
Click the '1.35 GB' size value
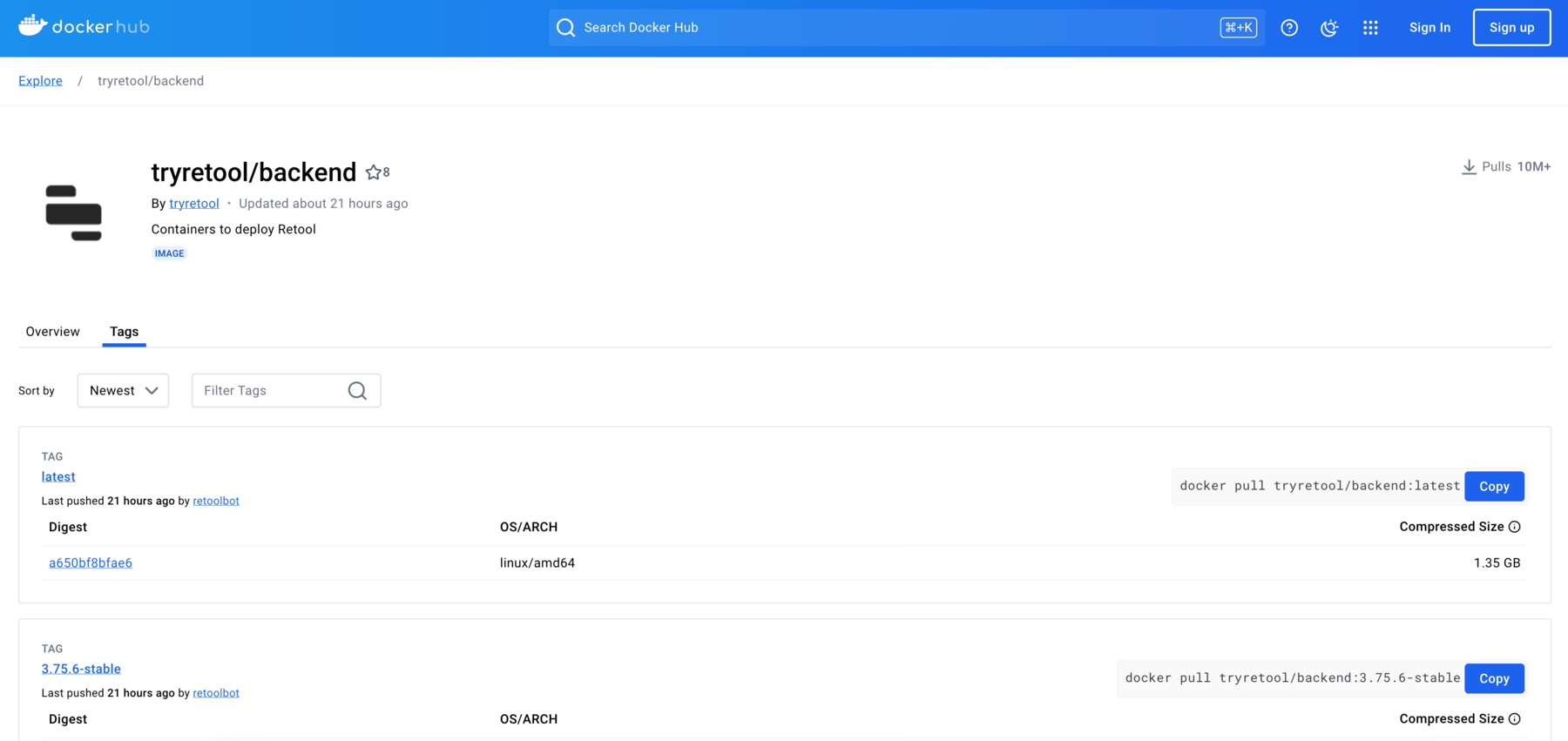1497,563
